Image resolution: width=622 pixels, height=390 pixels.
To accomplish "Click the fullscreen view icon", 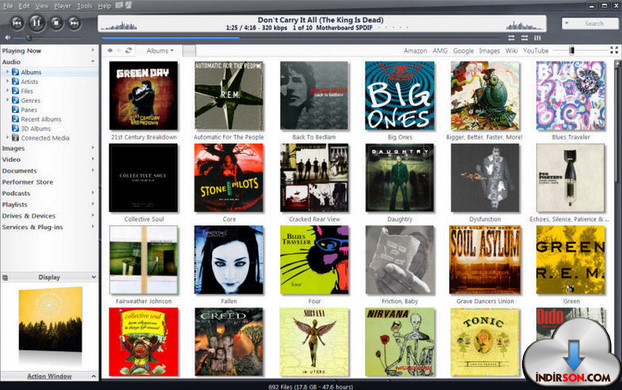I will [x=614, y=50].
